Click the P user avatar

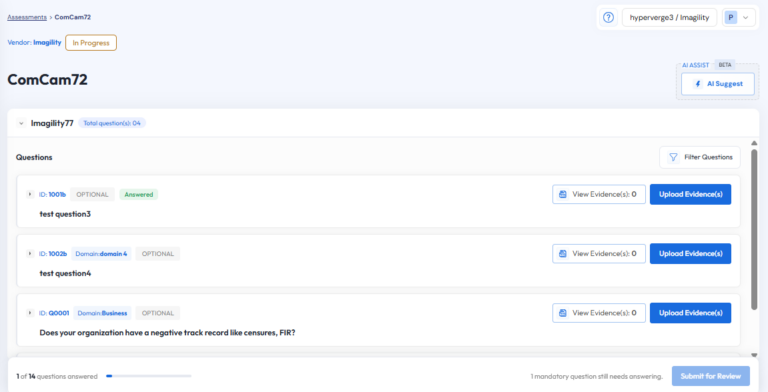pyautogui.click(x=731, y=18)
